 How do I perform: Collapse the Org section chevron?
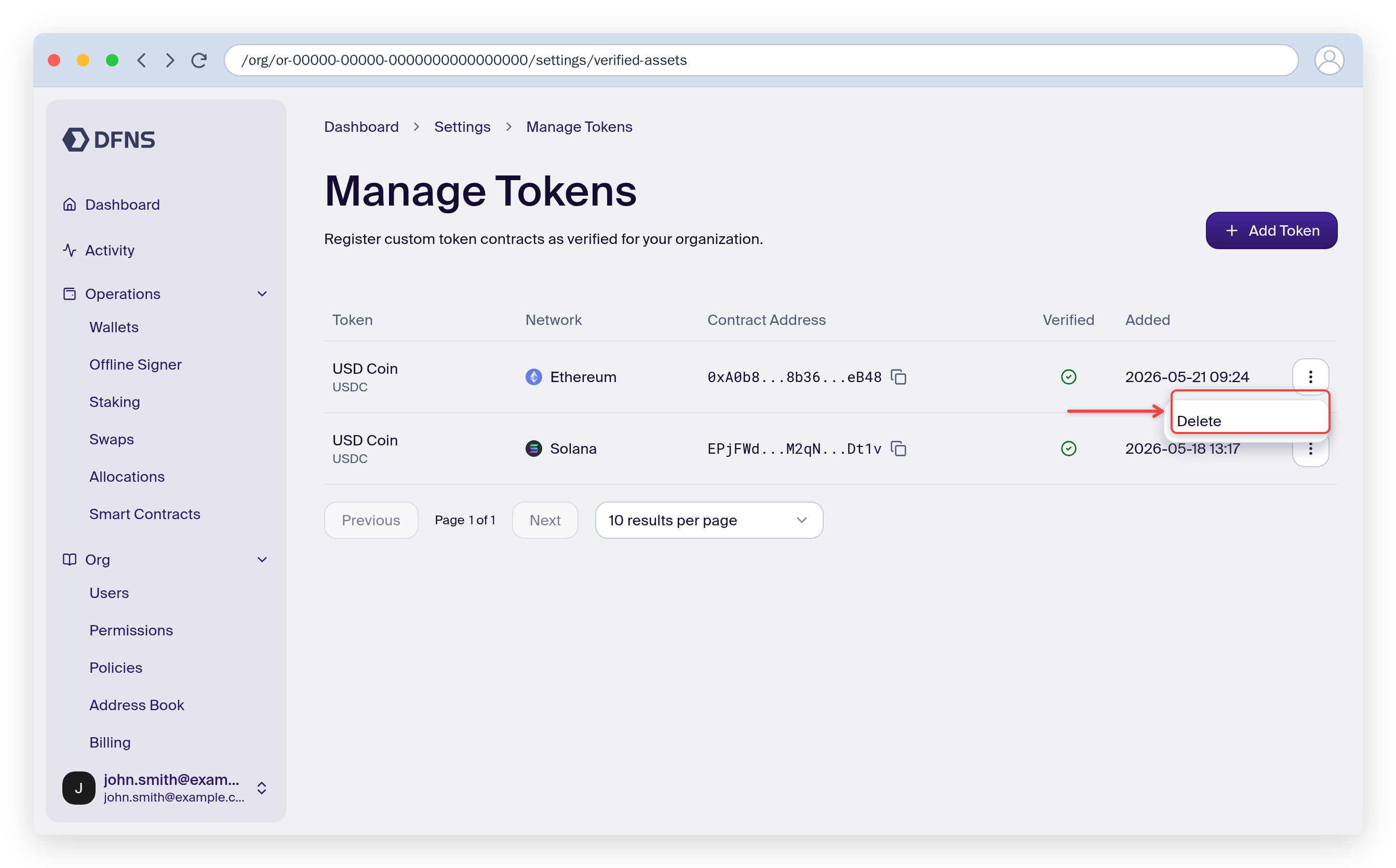(x=262, y=560)
